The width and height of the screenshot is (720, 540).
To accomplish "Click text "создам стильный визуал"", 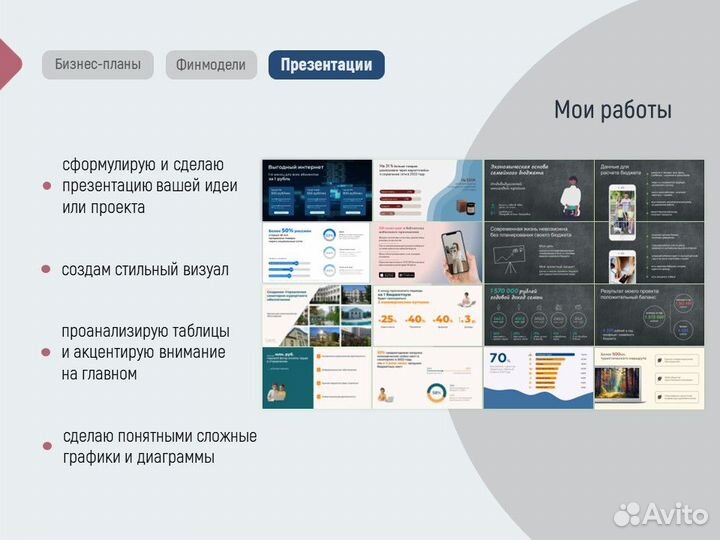I will pos(145,270).
